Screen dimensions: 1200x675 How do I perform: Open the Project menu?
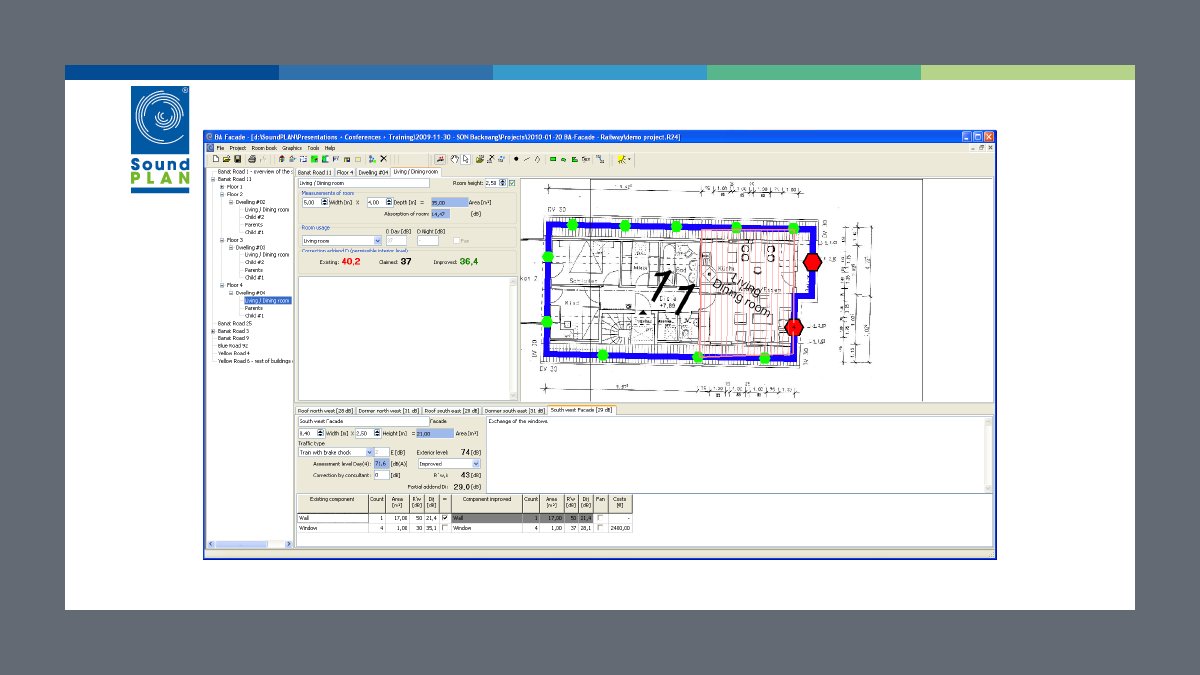tap(238, 147)
